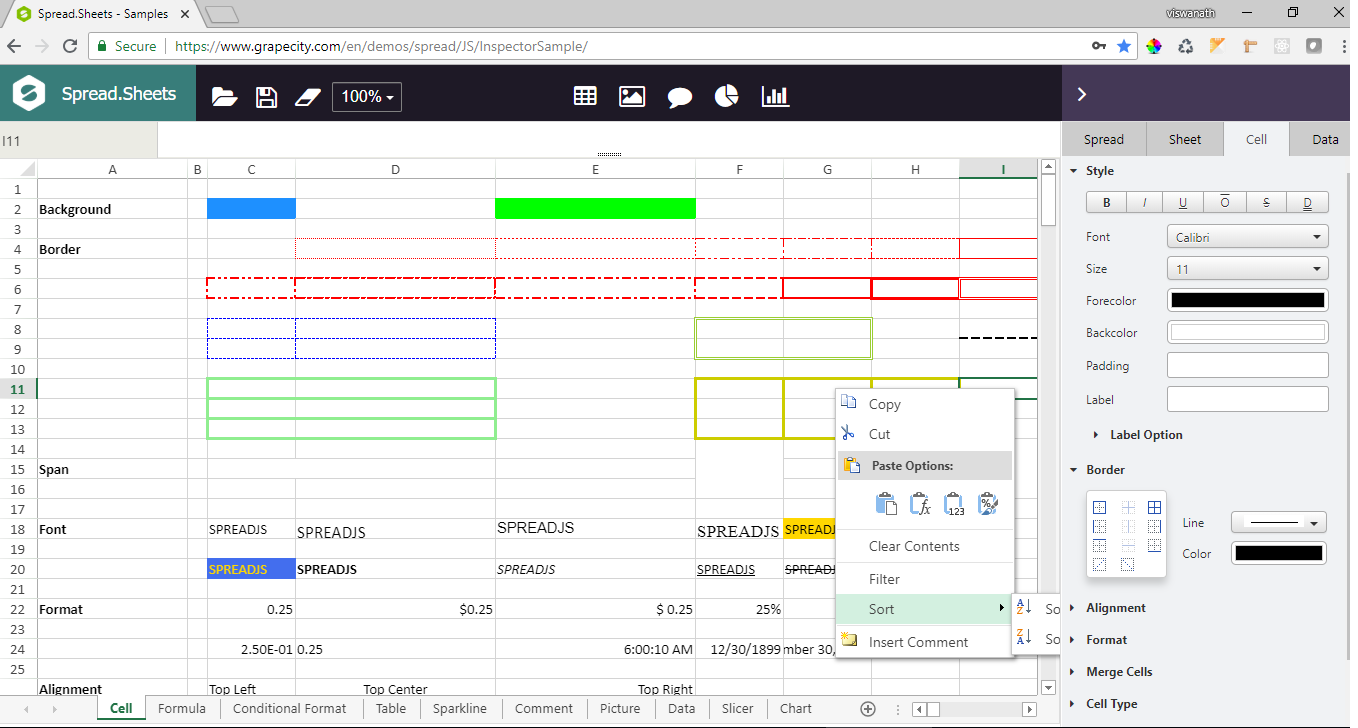Click the insert picture icon
Image resolution: width=1358 pixels, height=728 pixels.
[x=632, y=96]
